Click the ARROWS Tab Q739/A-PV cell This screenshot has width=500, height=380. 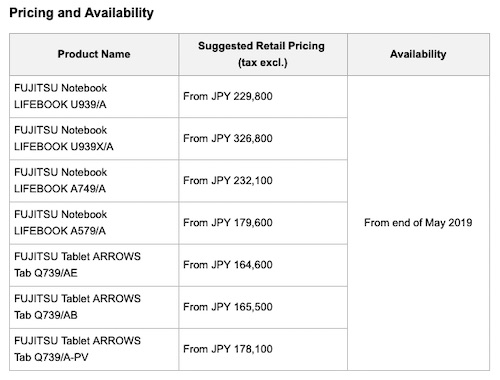pyautogui.click(x=94, y=349)
